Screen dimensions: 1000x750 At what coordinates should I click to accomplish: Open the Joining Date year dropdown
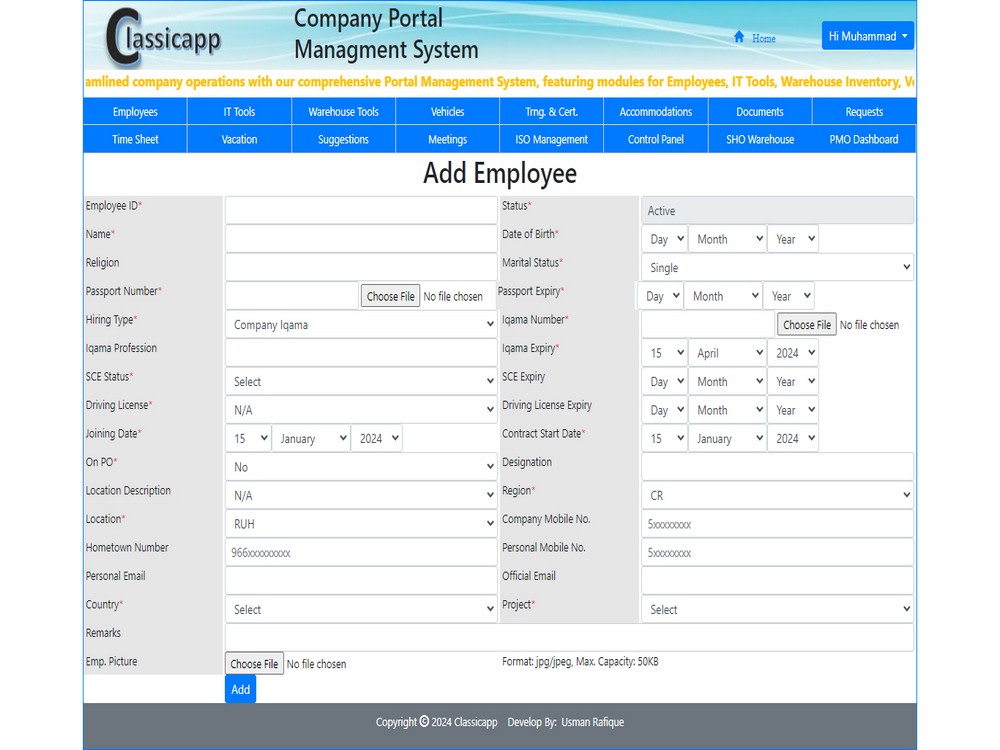click(376, 438)
